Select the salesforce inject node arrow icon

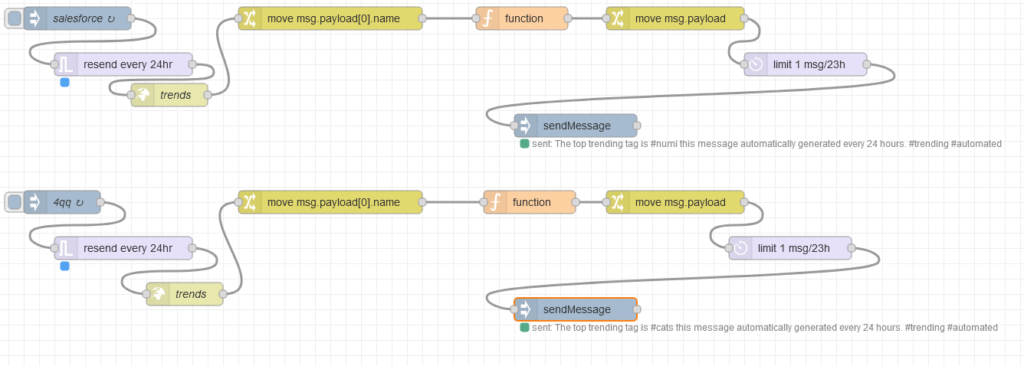tap(34, 19)
